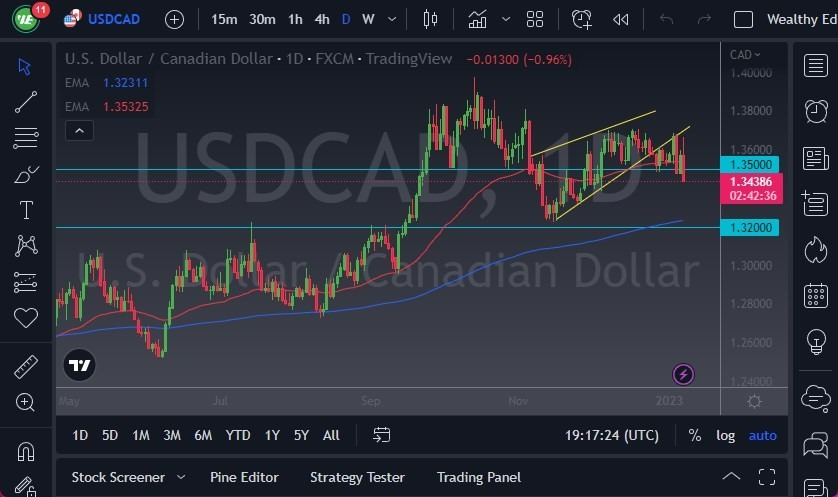
Task: Switch to the 4h timeframe
Action: (322, 20)
